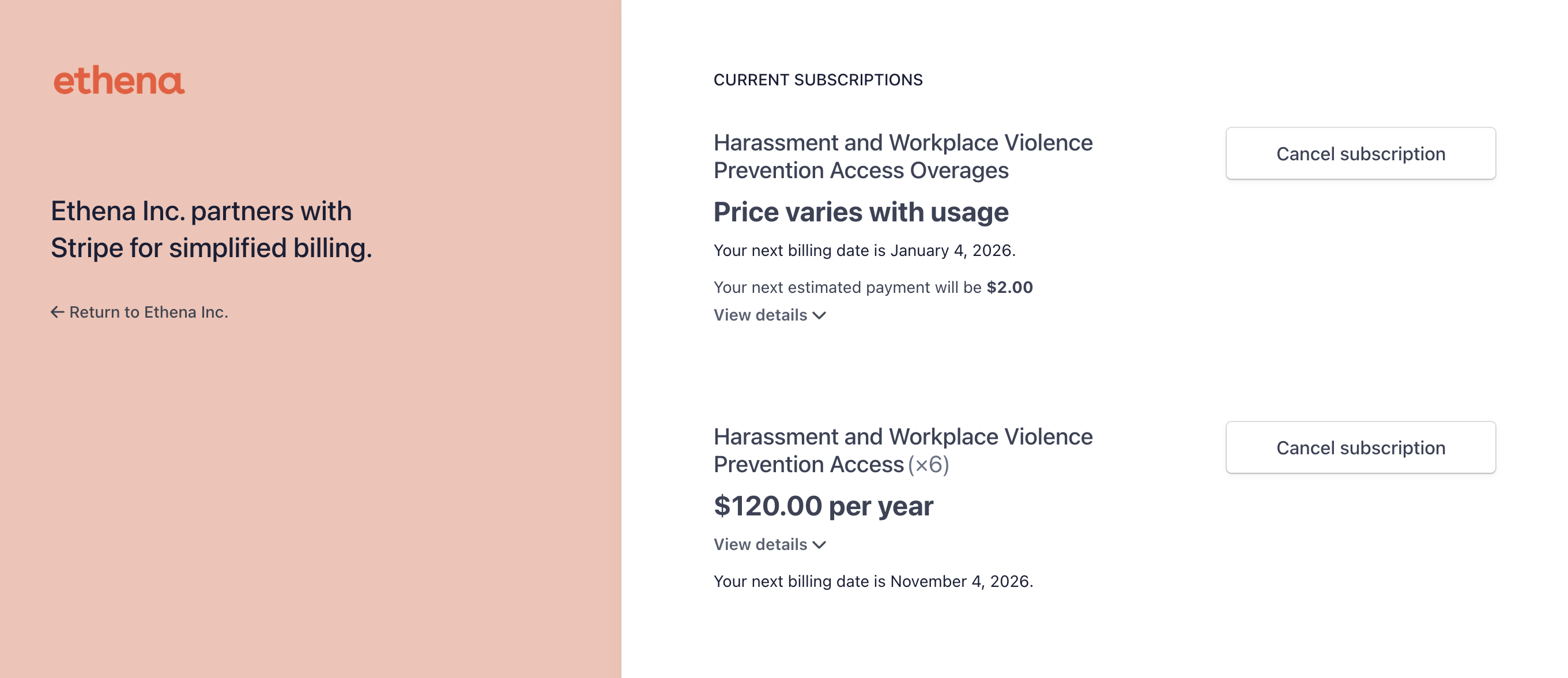The image size is (1568, 678).
Task: Expand View details text under Overages subscription
Action: click(760, 315)
